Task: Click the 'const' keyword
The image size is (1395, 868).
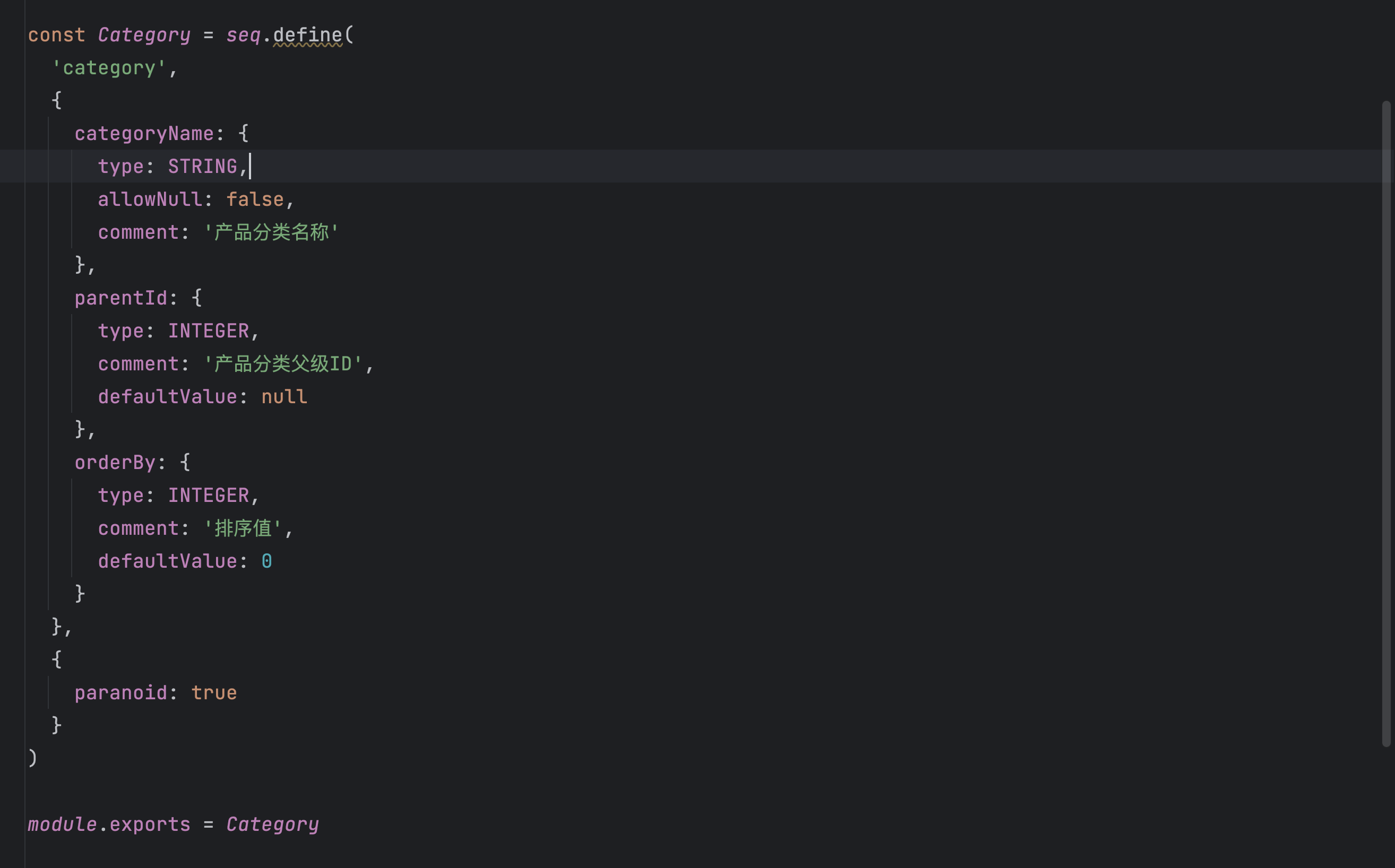Action: tap(56, 35)
